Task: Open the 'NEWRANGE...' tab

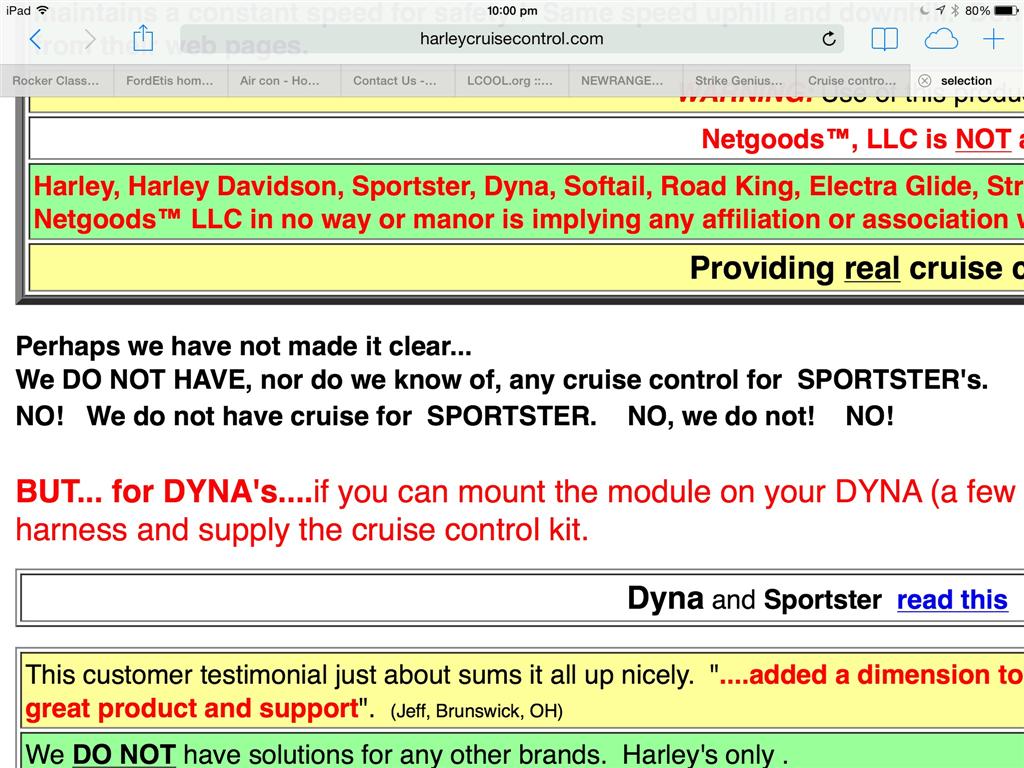Action: pos(624,80)
